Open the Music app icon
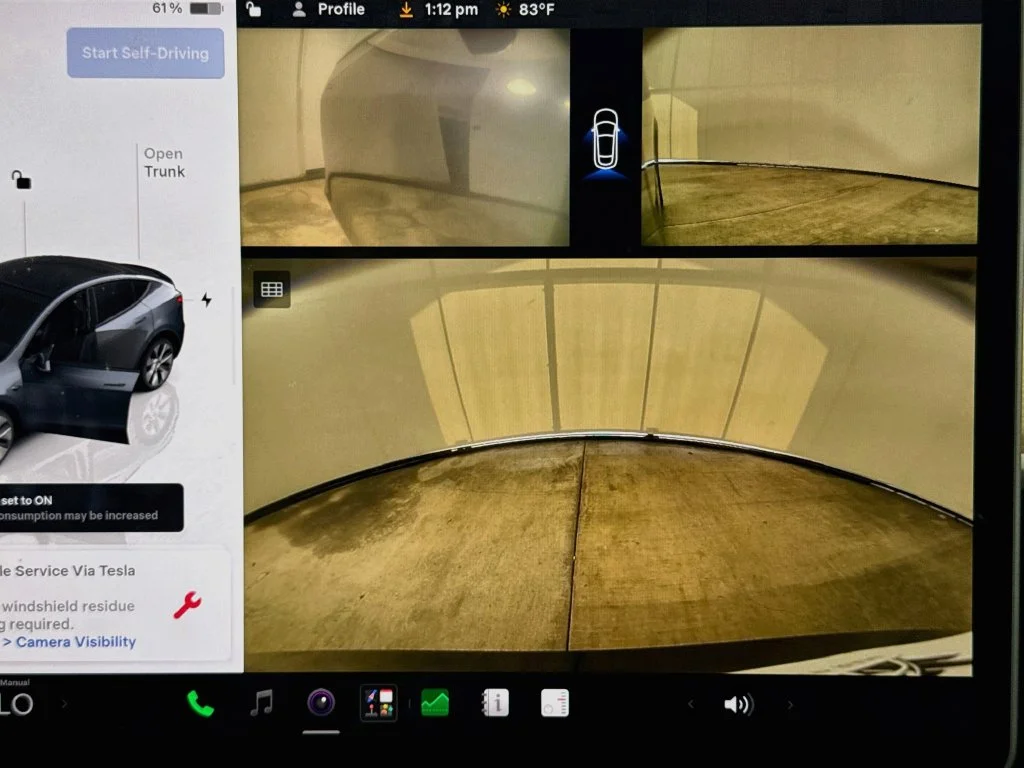Viewport: 1024px width, 768px height. pos(261,703)
